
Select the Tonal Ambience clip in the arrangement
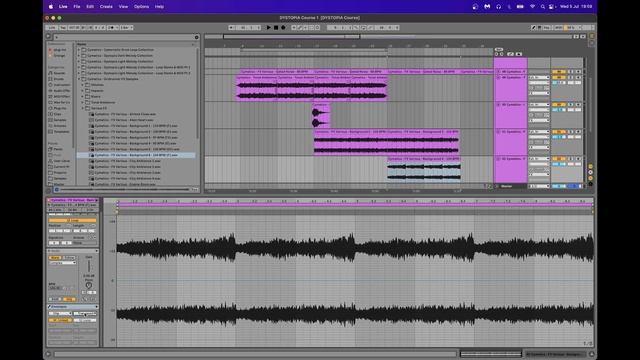pos(312,88)
